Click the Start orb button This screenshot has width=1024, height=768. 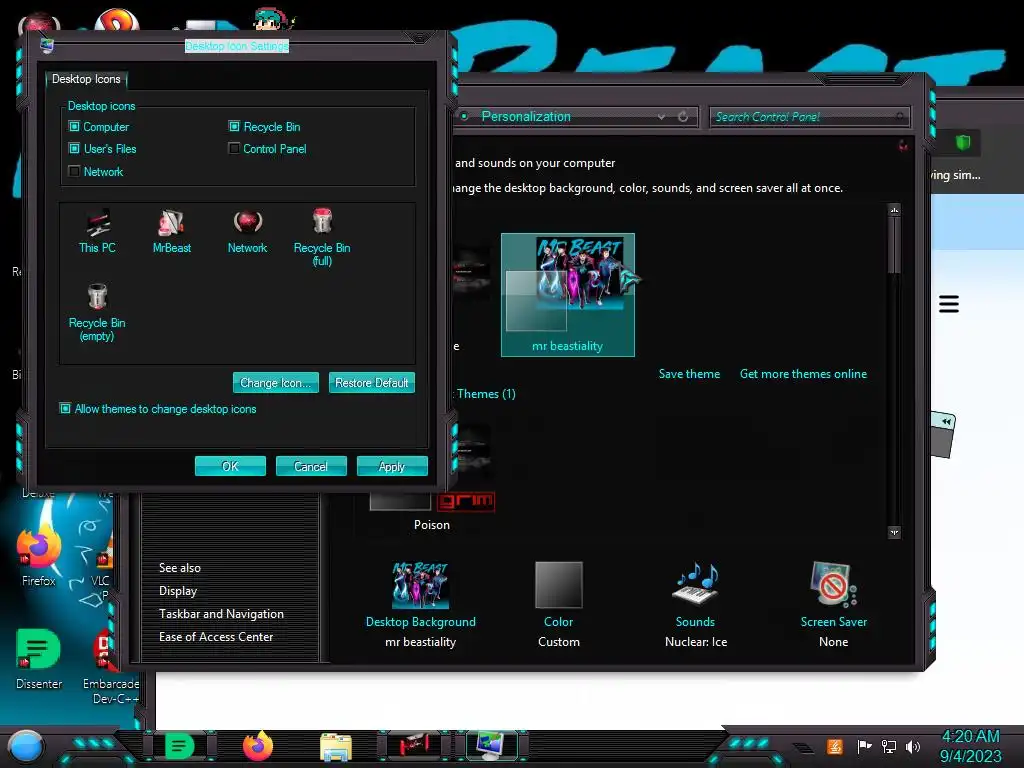(x=25, y=747)
